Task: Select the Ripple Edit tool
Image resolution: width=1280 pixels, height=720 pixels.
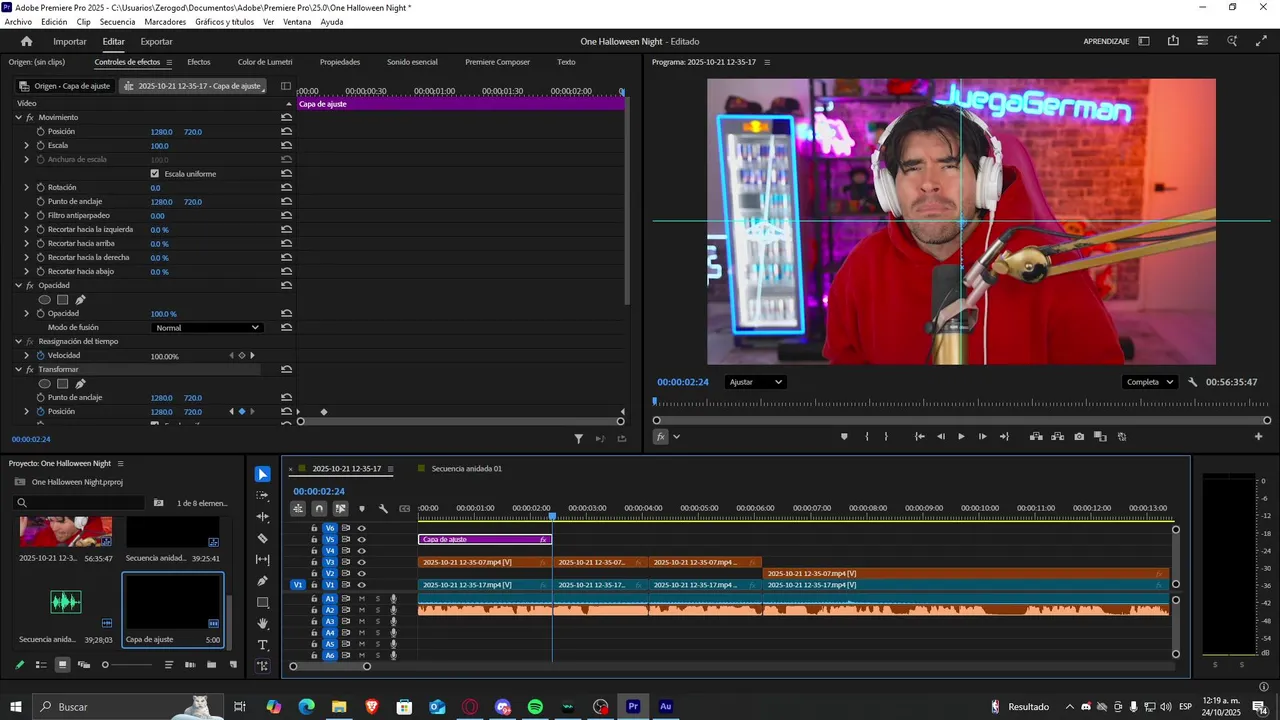Action: [263, 517]
